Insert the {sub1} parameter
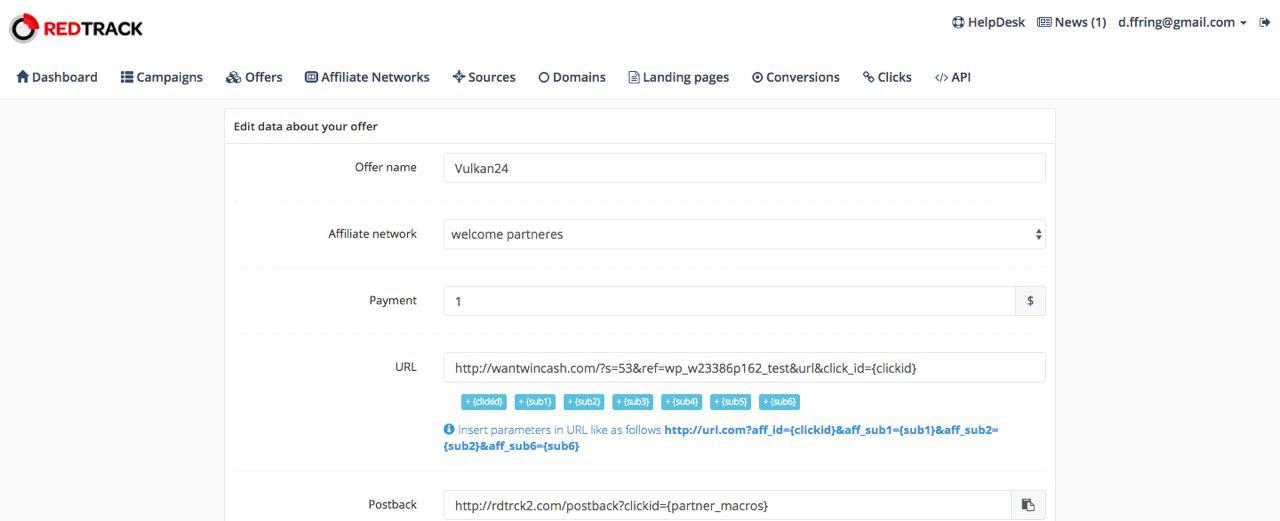The width and height of the screenshot is (1280, 521). click(535, 402)
